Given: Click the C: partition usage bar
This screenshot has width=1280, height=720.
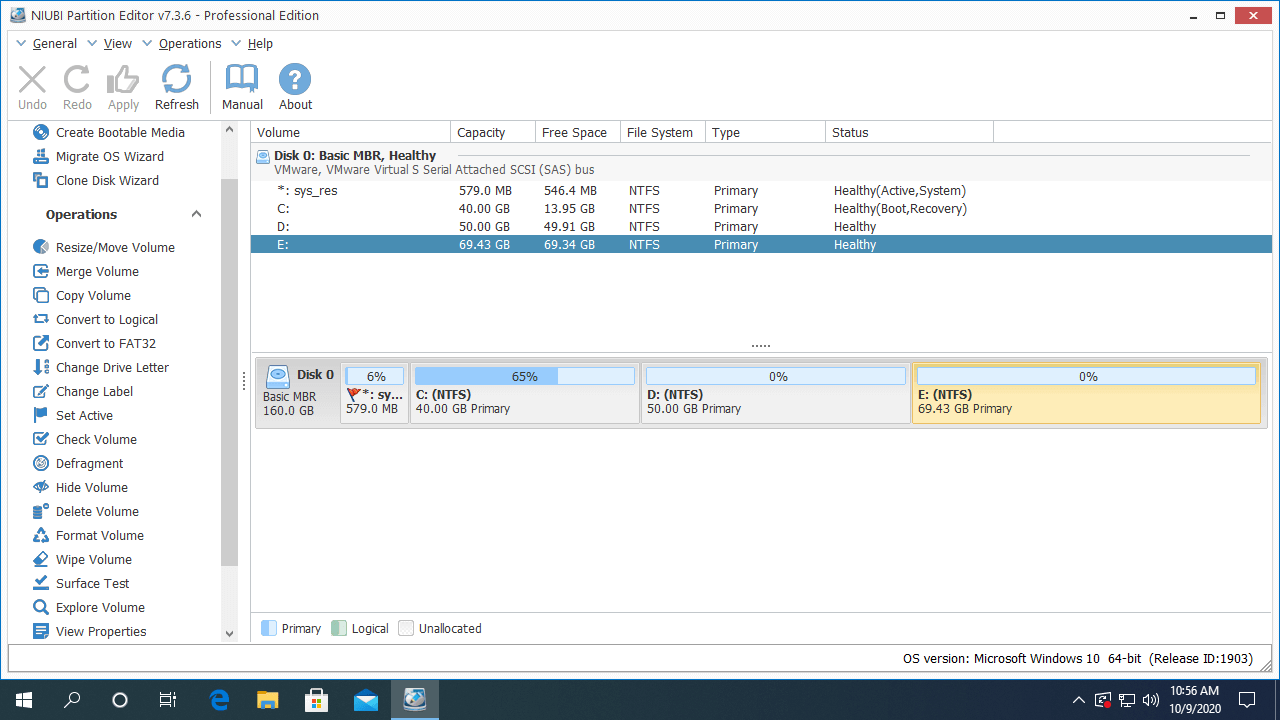Looking at the screenshot, I should pos(524,376).
